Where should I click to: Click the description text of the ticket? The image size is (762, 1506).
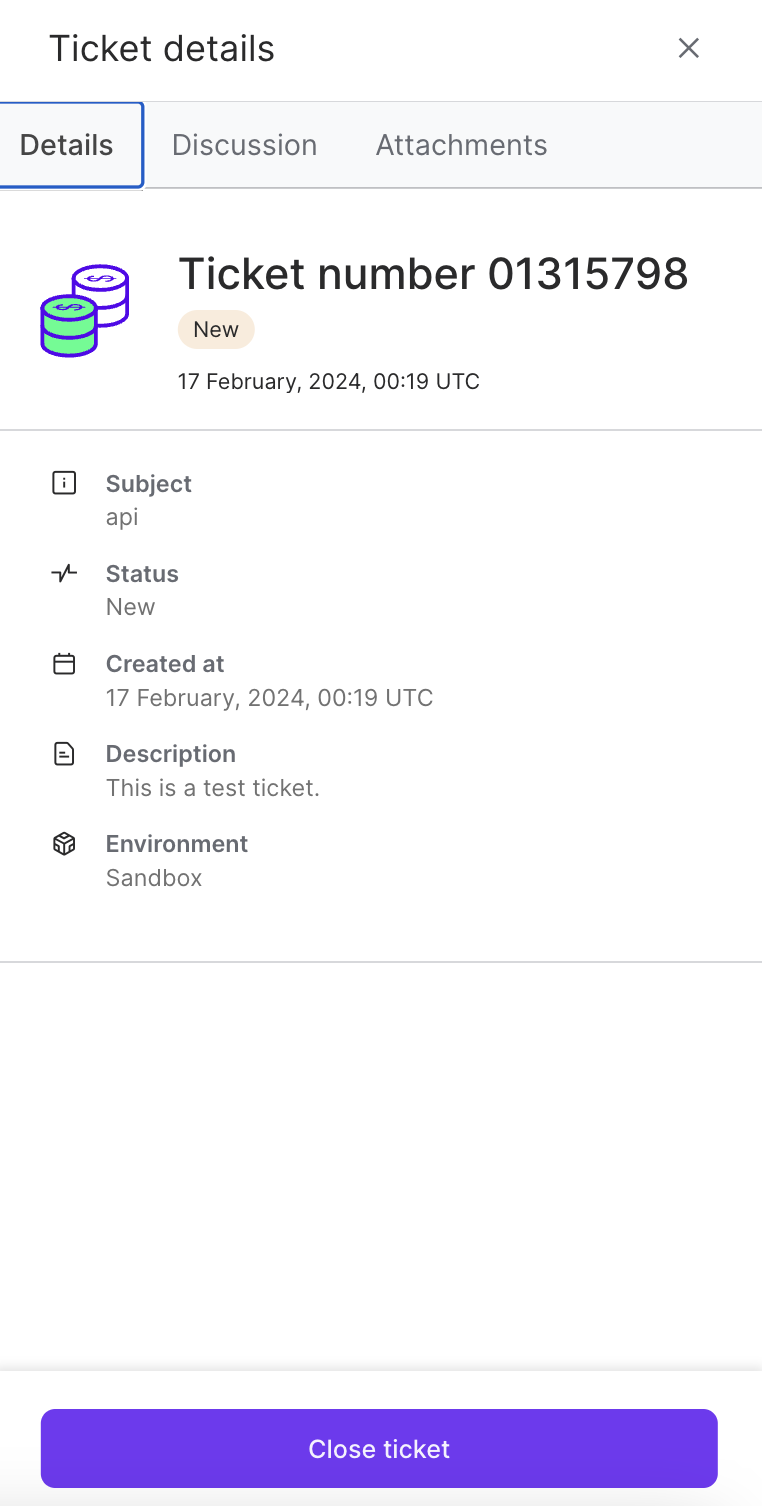pos(213,787)
